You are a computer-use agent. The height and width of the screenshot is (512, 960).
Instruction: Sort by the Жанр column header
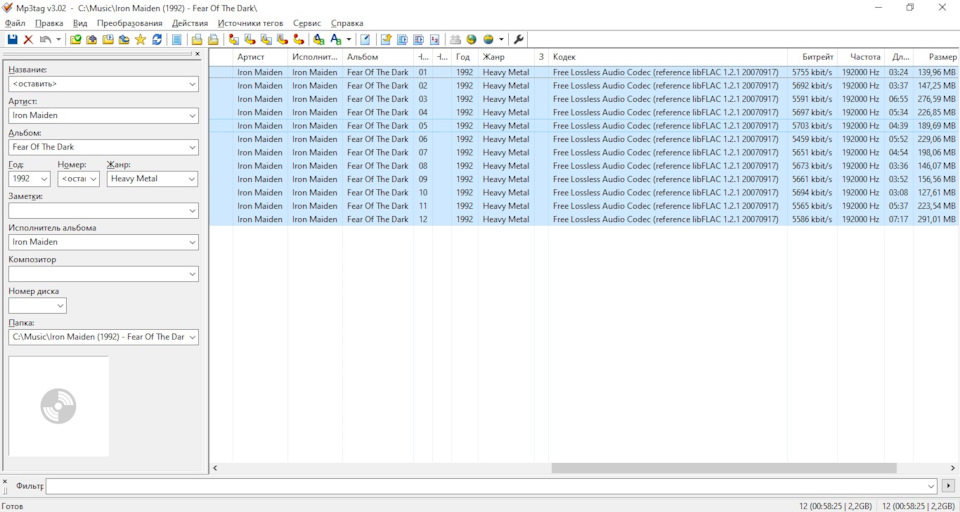[506, 57]
